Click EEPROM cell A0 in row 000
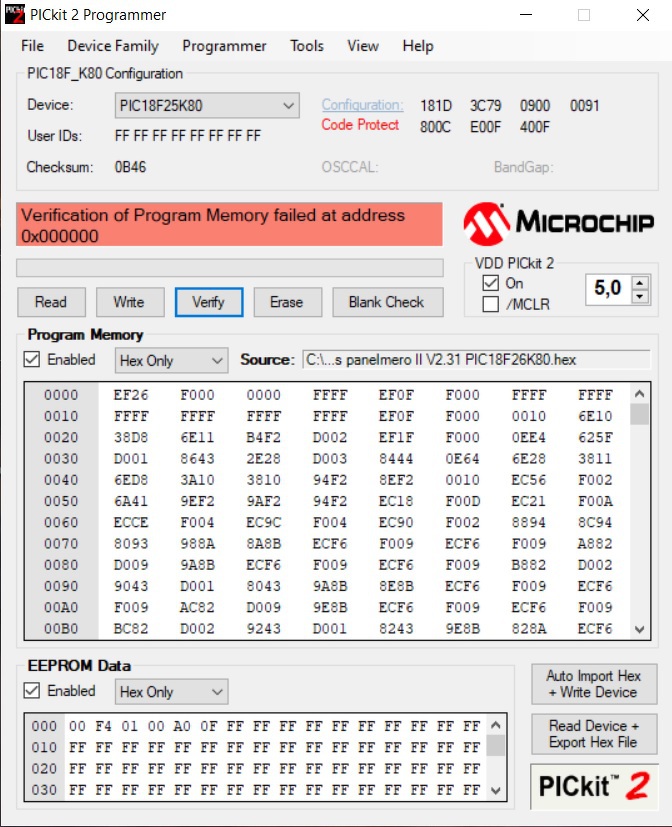Screen dimensions: 672x827 182,726
